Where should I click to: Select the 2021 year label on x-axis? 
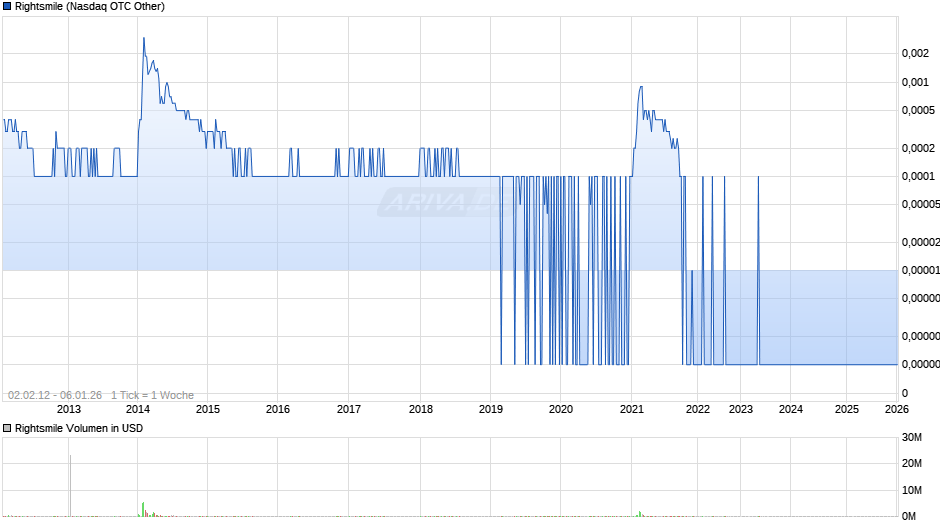point(631,409)
